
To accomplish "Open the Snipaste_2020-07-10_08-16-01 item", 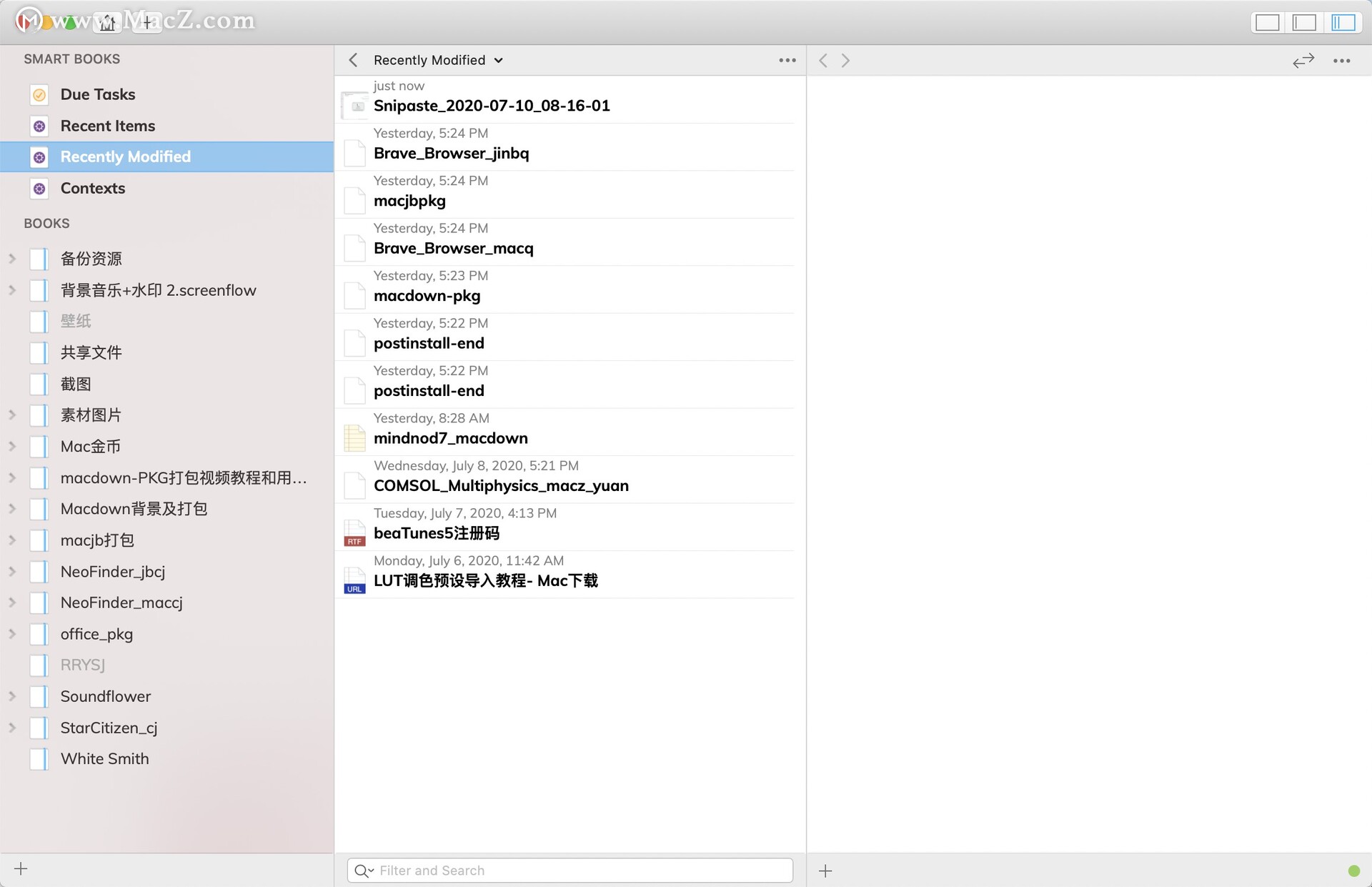I will [x=565, y=99].
